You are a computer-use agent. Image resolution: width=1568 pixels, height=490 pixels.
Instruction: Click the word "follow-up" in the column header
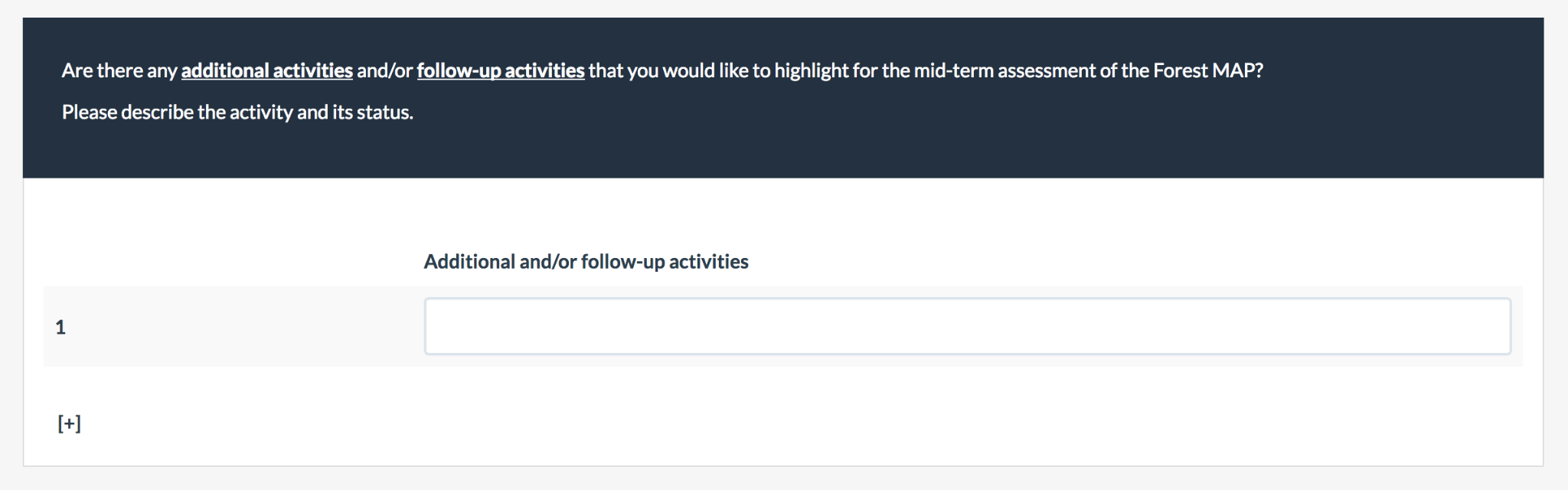pos(622,262)
